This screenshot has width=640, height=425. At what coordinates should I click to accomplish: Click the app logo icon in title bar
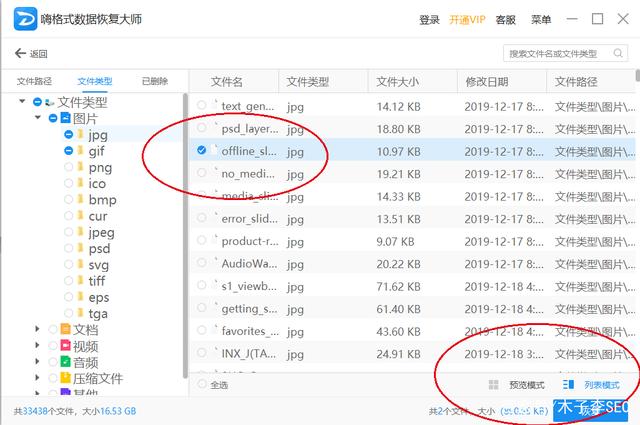tap(25, 19)
